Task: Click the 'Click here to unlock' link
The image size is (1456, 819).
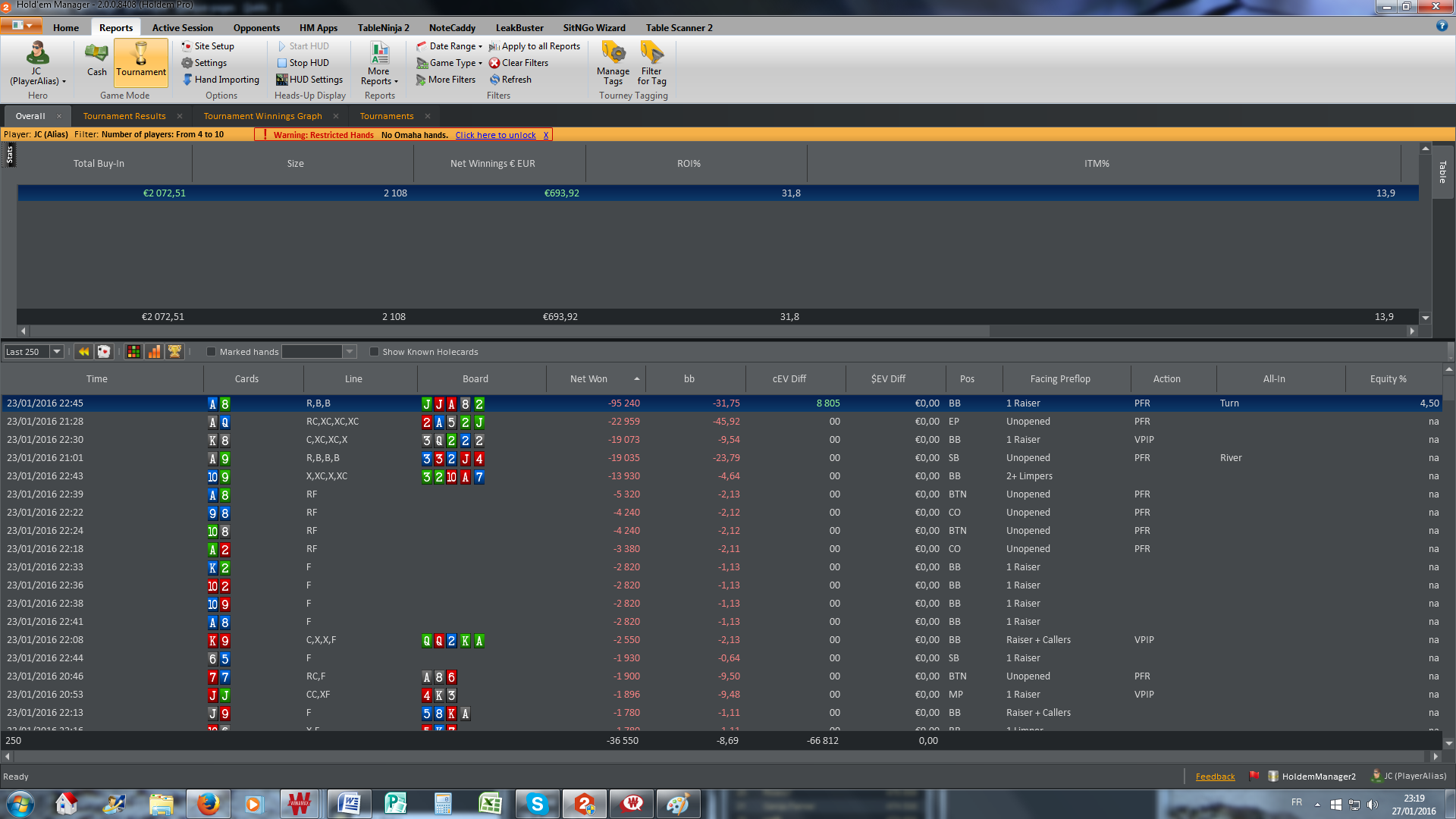Action: point(495,135)
